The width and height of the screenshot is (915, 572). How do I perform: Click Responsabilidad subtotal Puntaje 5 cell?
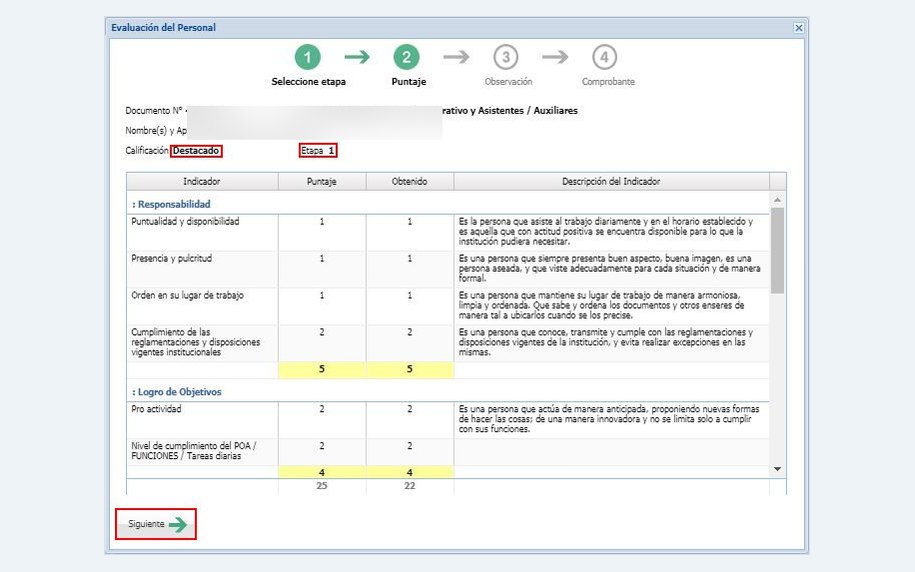point(322,369)
